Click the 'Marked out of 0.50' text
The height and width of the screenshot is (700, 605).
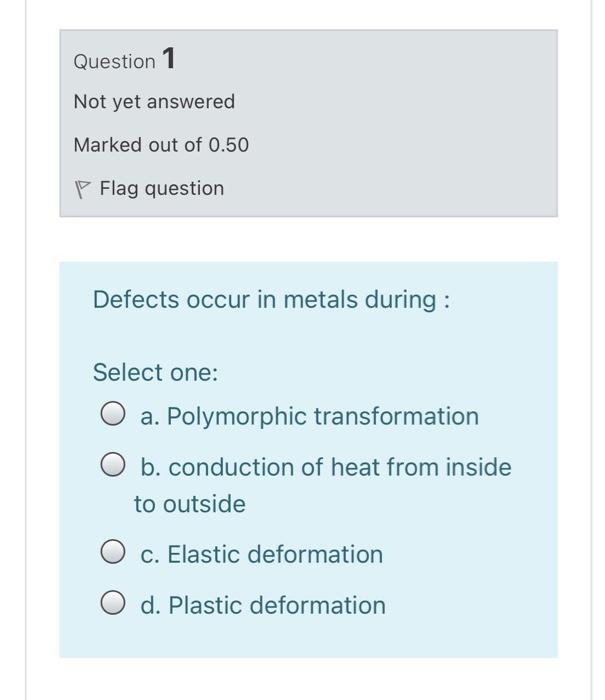click(161, 145)
